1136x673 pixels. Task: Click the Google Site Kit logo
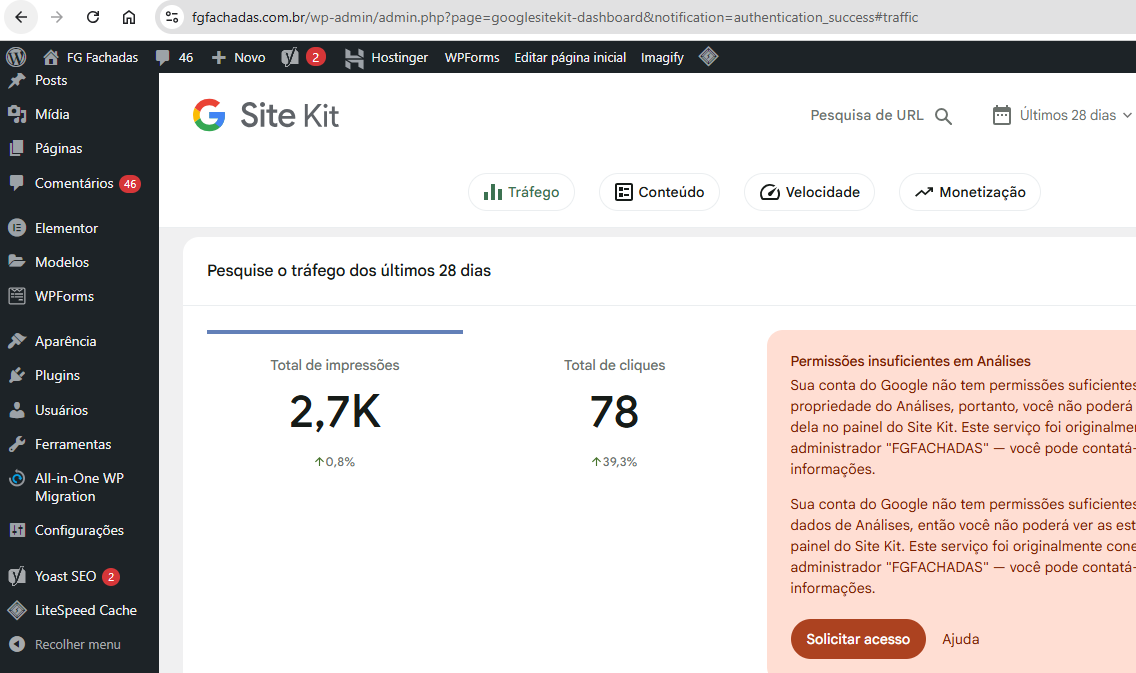tap(266, 116)
